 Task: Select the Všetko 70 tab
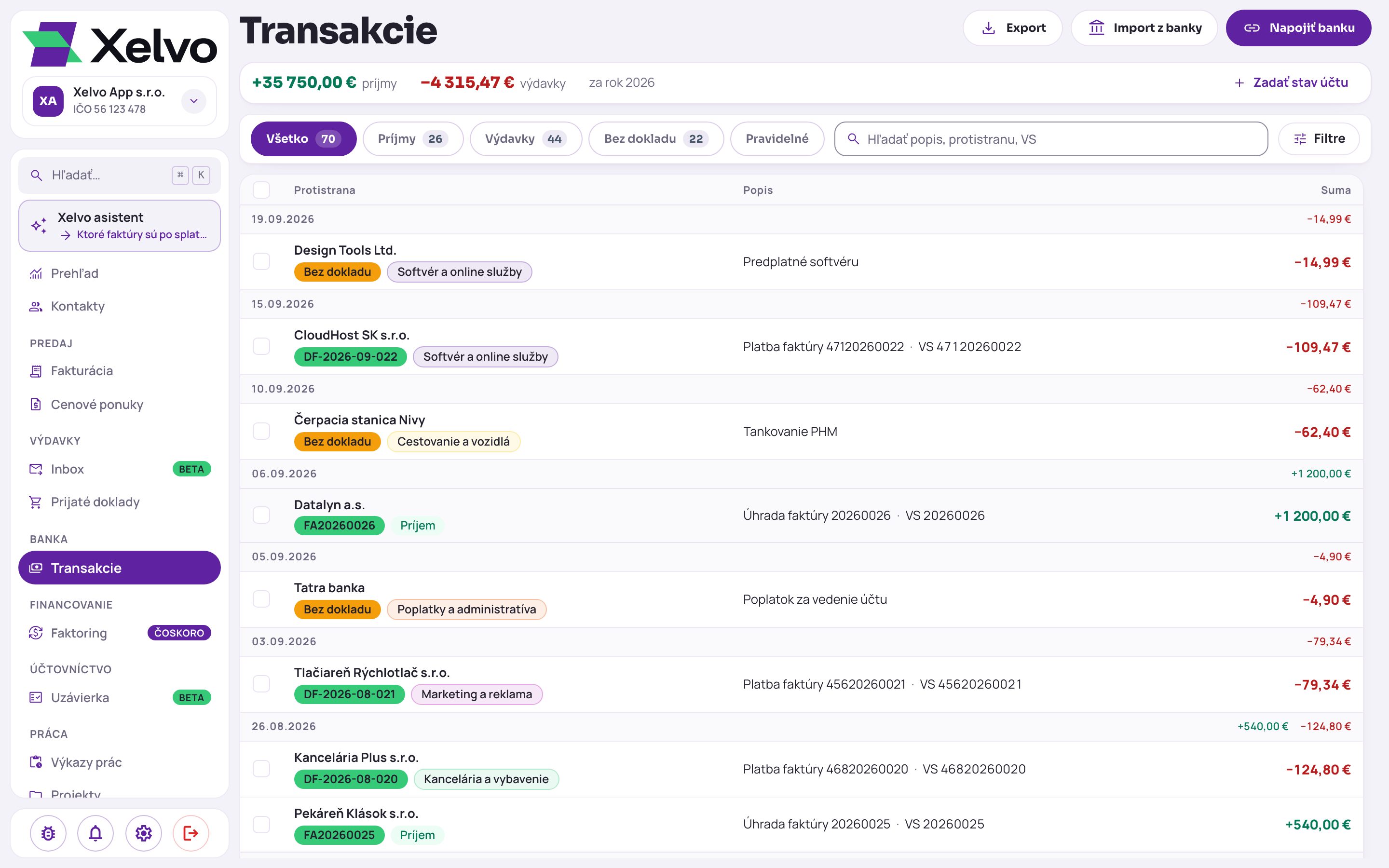(x=304, y=139)
